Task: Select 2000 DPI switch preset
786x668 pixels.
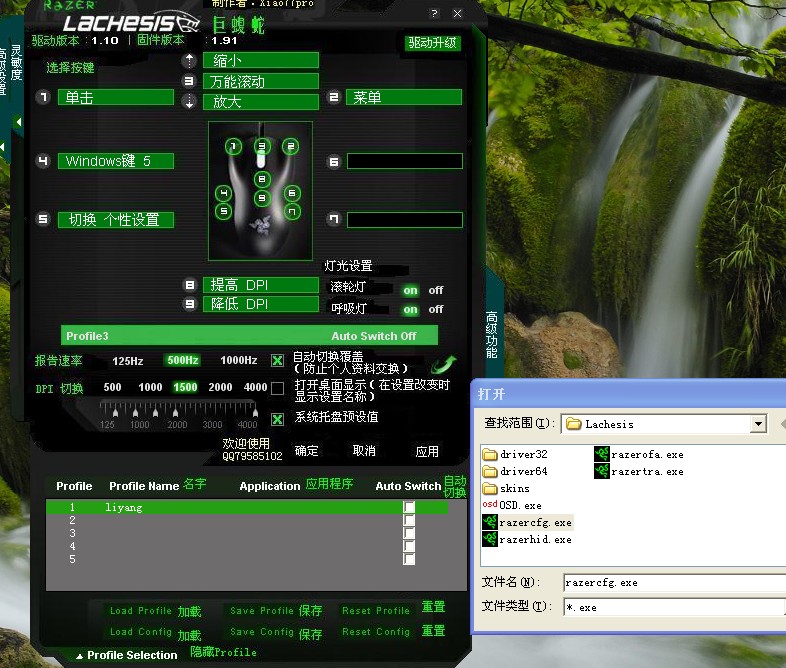Action: [x=220, y=387]
